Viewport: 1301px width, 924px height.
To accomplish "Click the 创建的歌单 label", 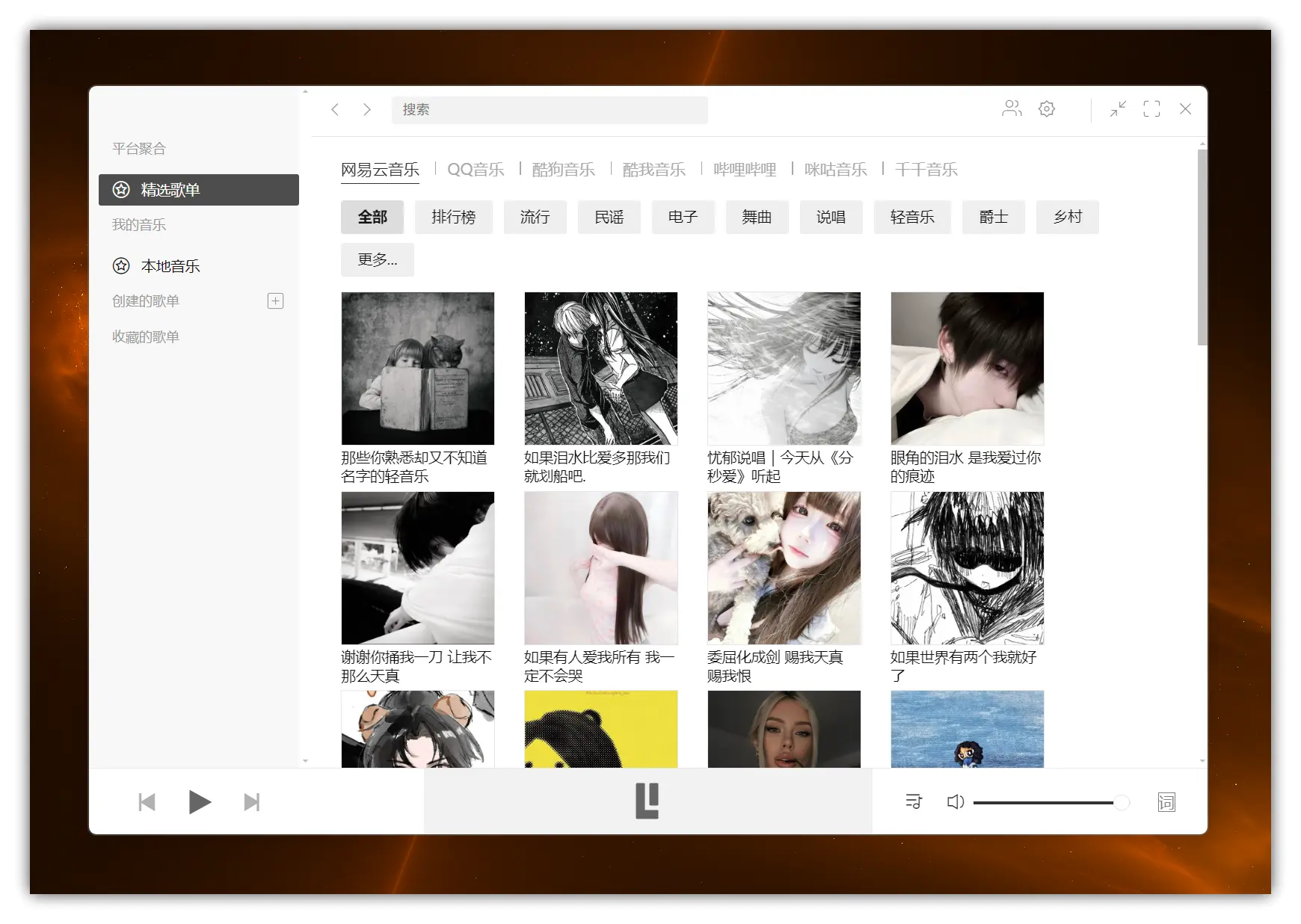I will click(146, 301).
